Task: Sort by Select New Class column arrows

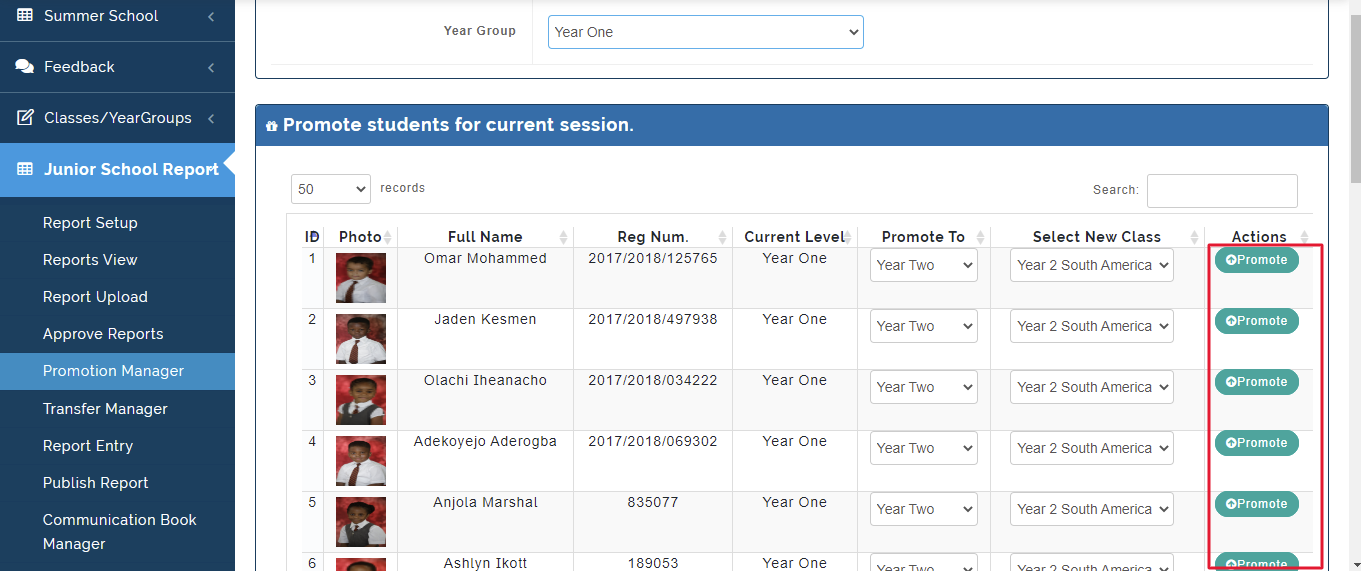Action: coord(1195,237)
